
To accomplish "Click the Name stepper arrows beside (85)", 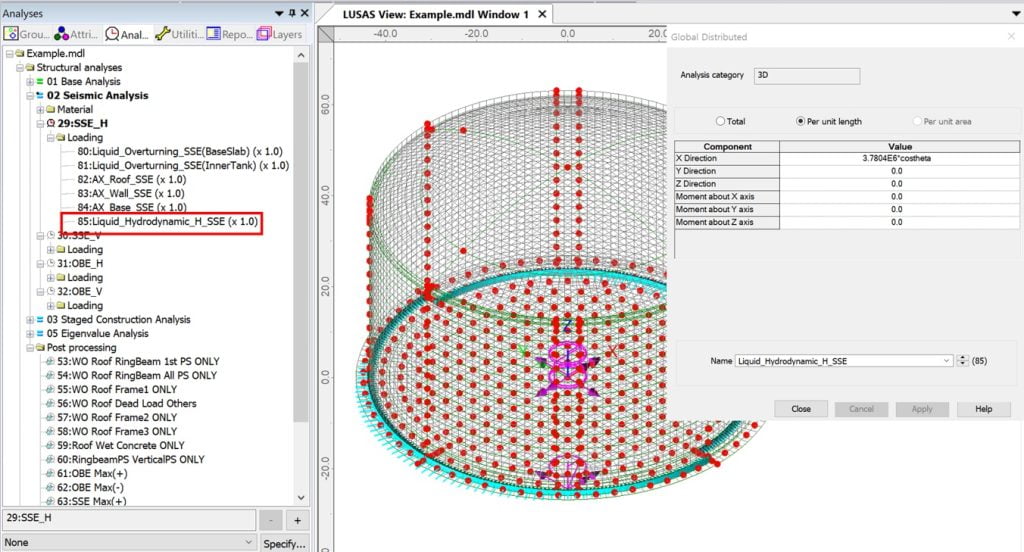I will (x=963, y=360).
